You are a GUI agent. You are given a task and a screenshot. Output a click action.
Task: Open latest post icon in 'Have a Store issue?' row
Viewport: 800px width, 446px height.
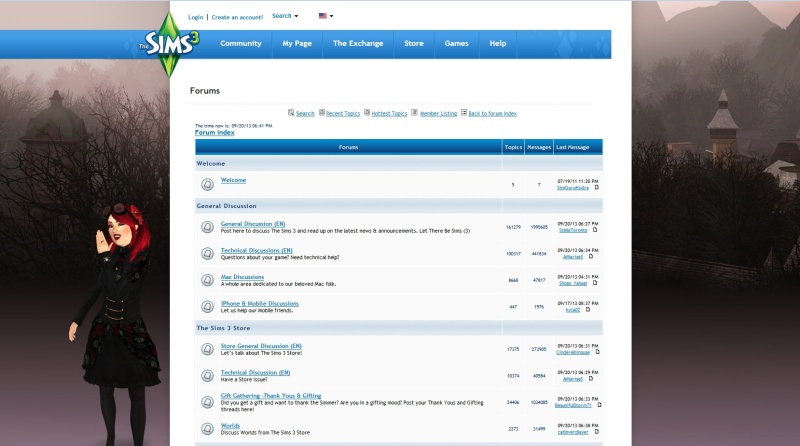pyautogui.click(x=591, y=378)
